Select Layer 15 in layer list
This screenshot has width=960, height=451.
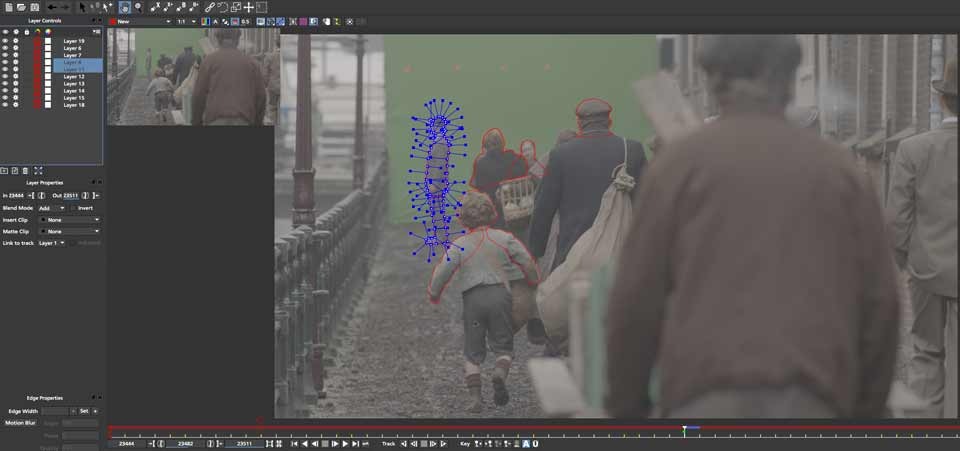coord(73,98)
